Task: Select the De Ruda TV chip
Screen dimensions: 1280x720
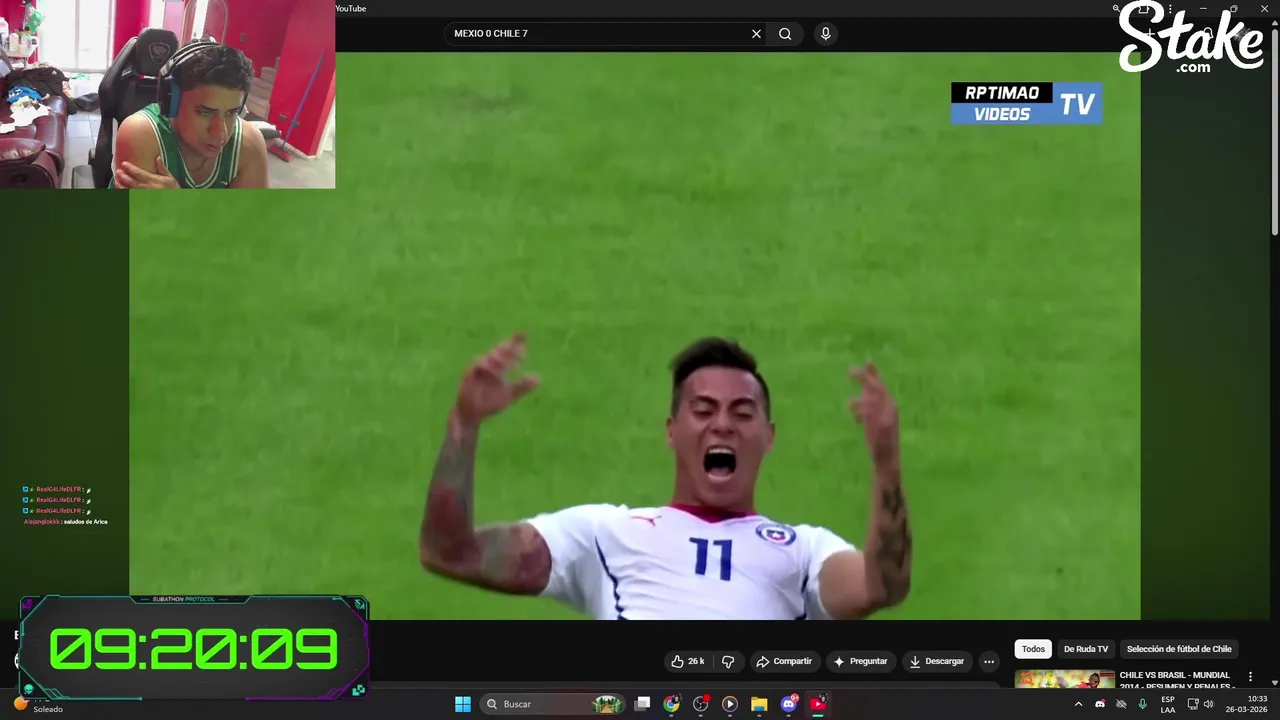Action: pyautogui.click(x=1086, y=649)
